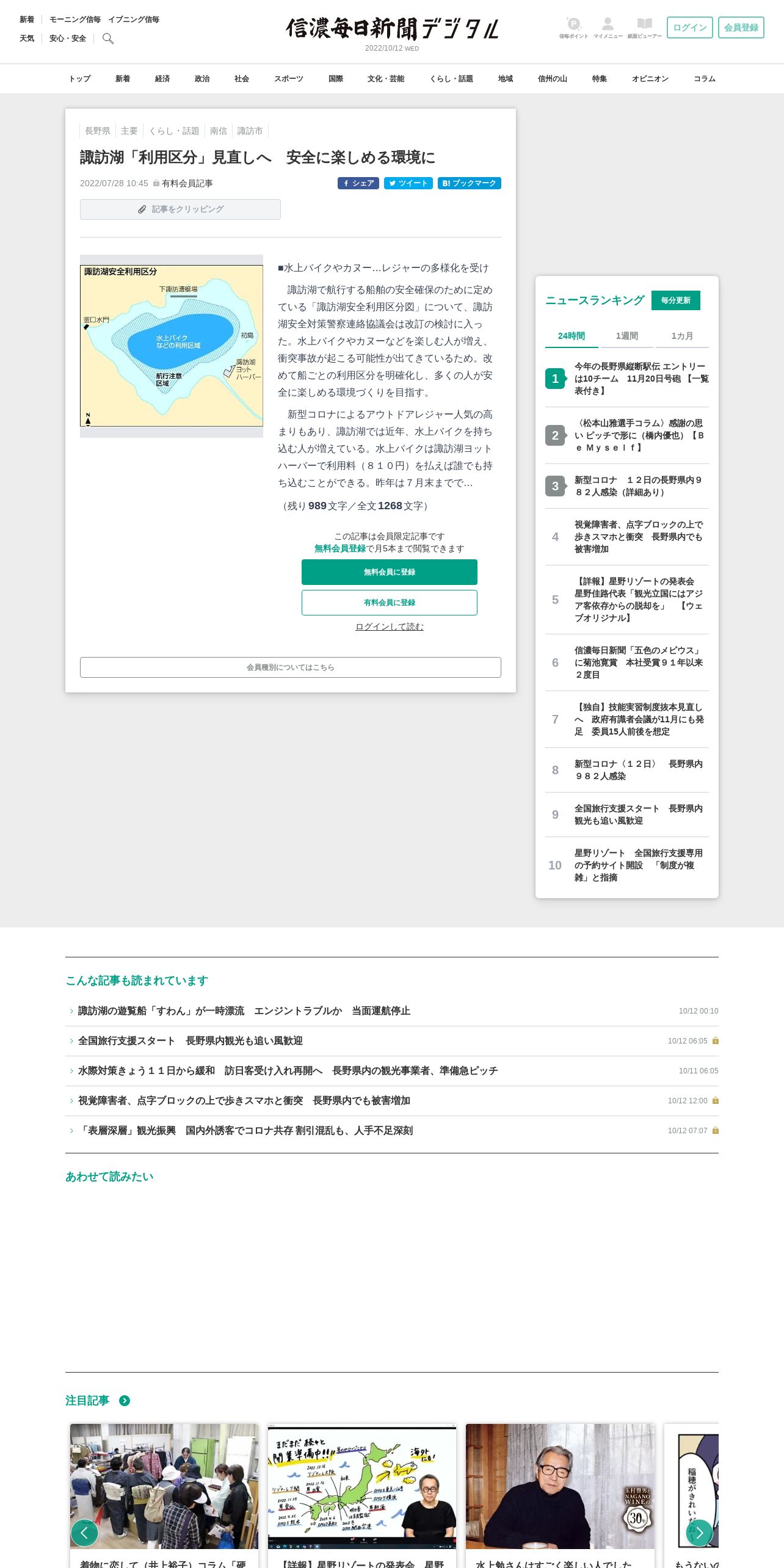Select 文化・芸能 in the navigation bar

coord(386,79)
